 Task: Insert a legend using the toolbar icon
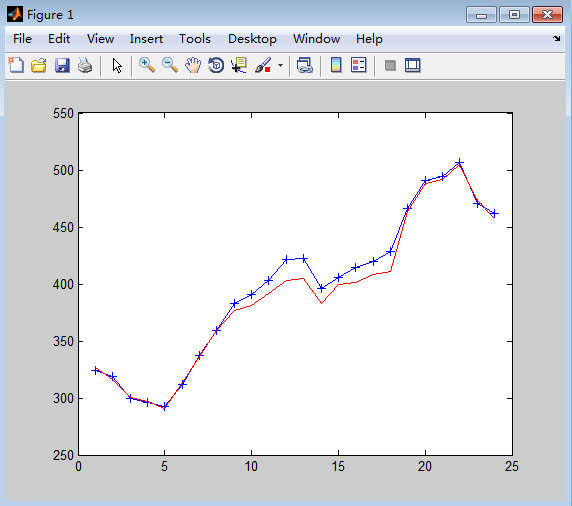tap(359, 66)
